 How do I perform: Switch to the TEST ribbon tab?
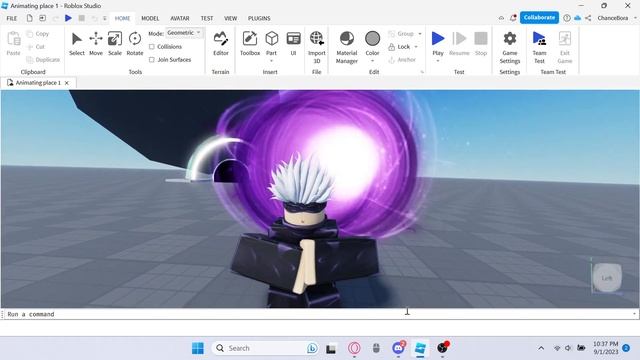(207, 18)
